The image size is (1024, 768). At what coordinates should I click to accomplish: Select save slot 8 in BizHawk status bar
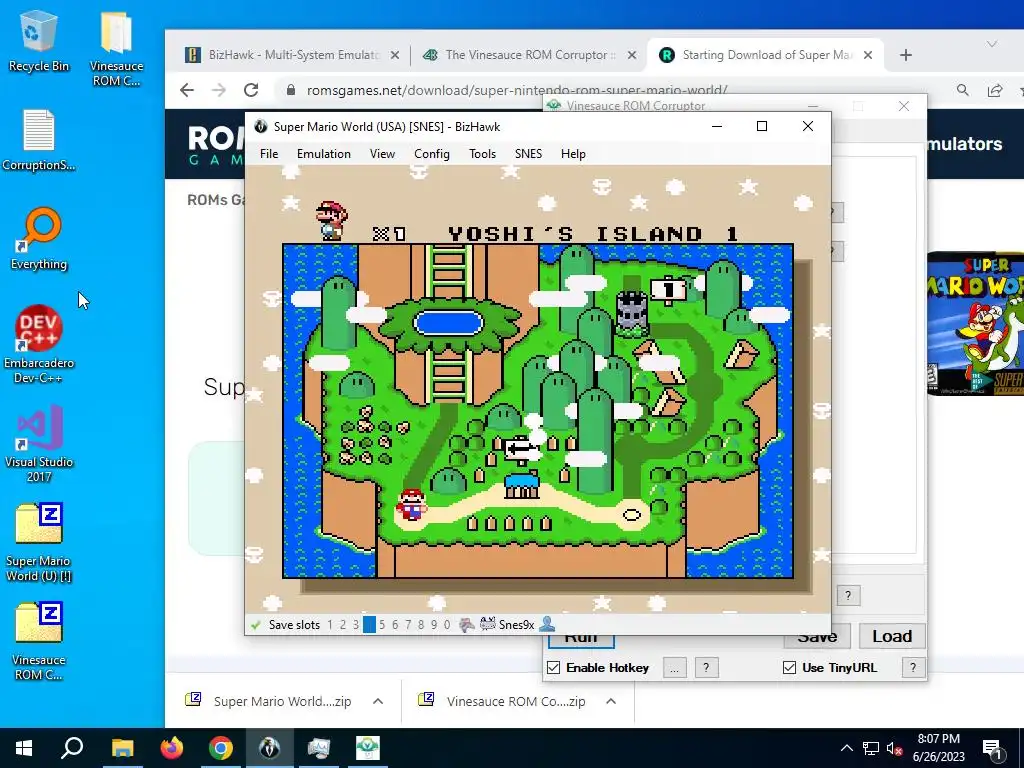click(x=421, y=625)
